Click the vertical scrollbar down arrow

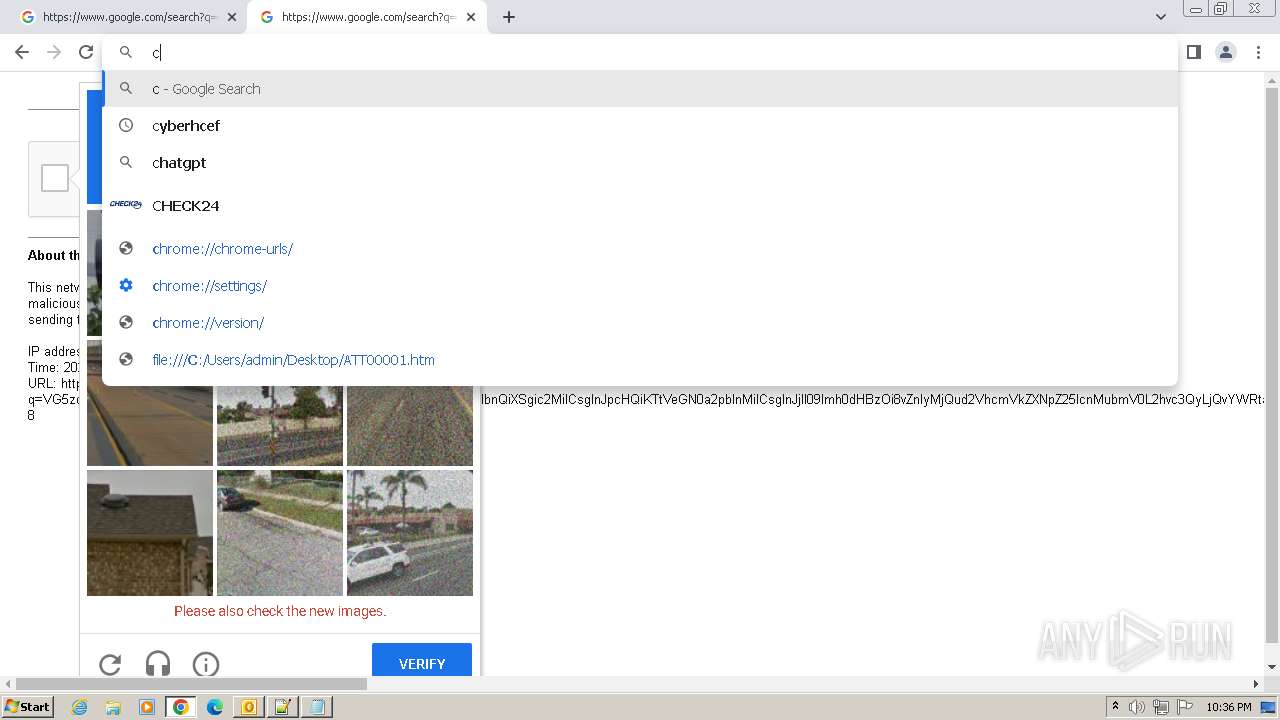[1272, 667]
